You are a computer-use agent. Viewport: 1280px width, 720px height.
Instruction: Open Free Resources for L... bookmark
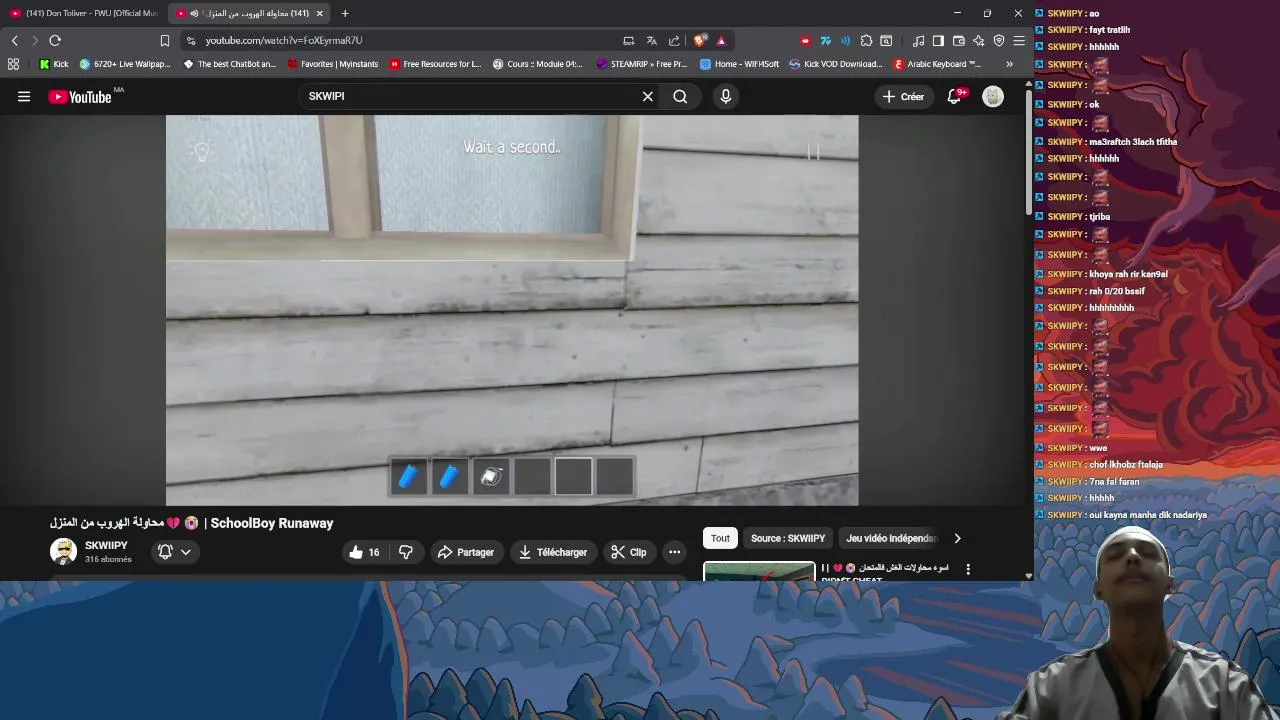[436, 64]
